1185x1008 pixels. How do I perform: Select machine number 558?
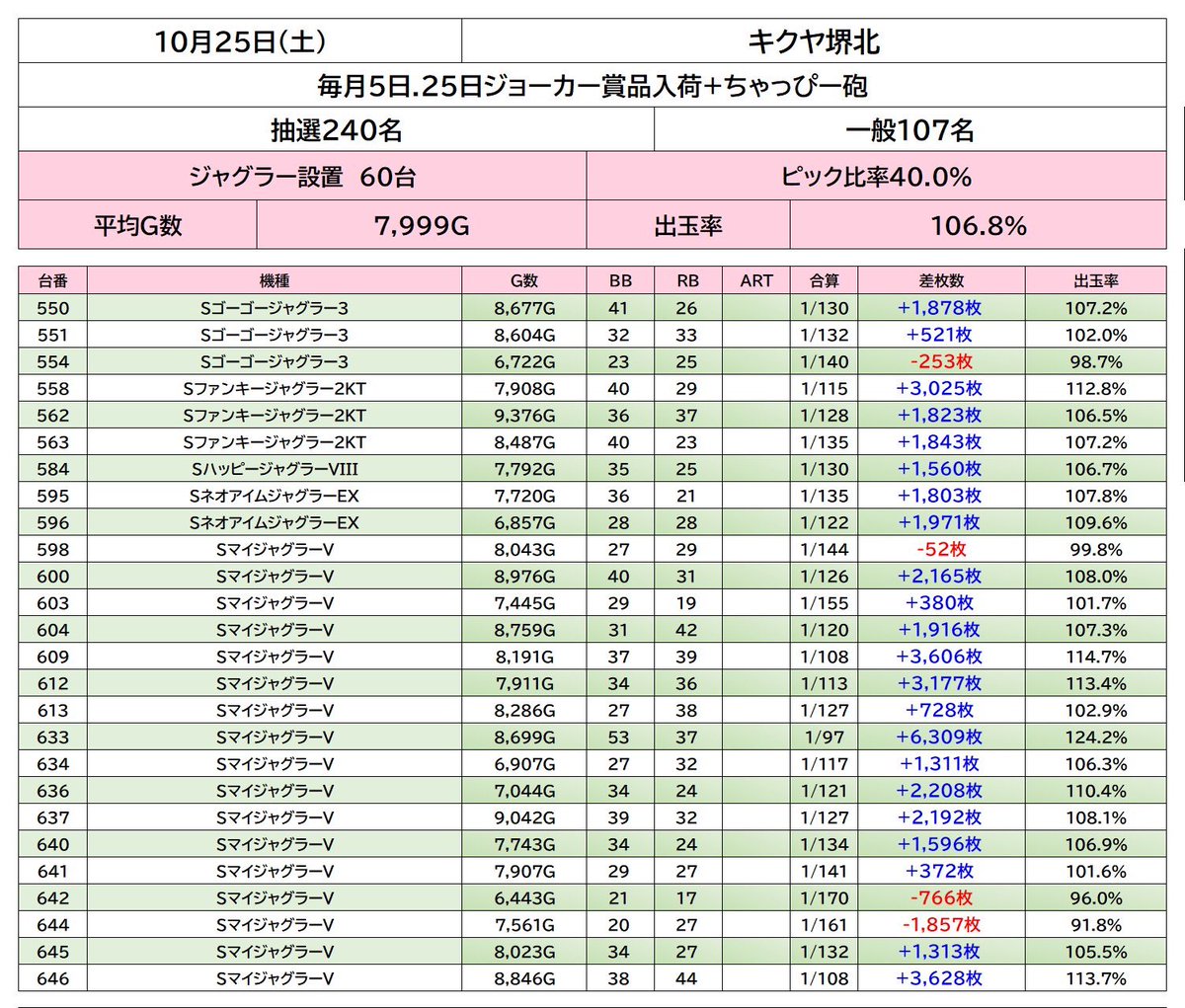click(53, 388)
